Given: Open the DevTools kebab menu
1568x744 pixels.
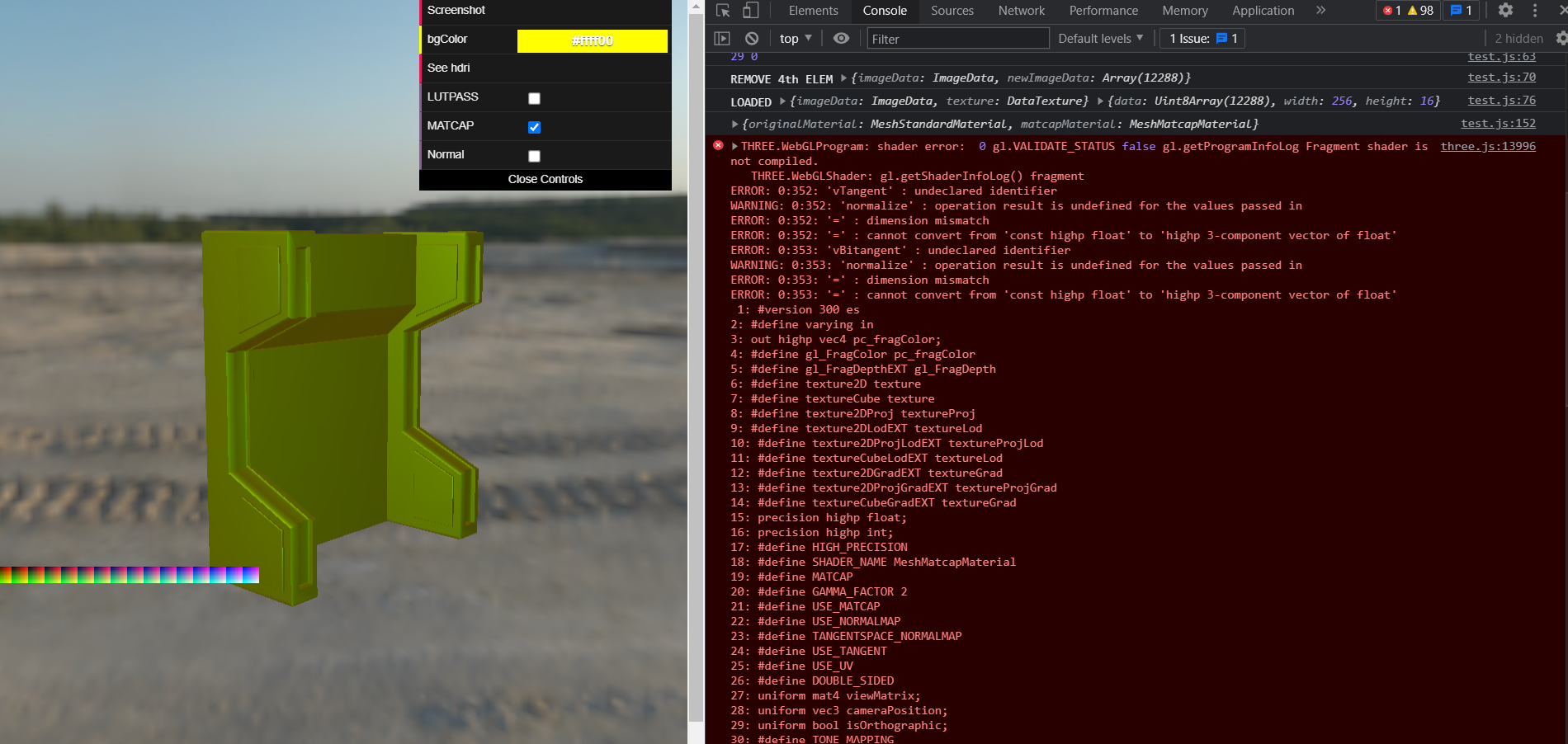Looking at the screenshot, I should tap(1535, 11).
